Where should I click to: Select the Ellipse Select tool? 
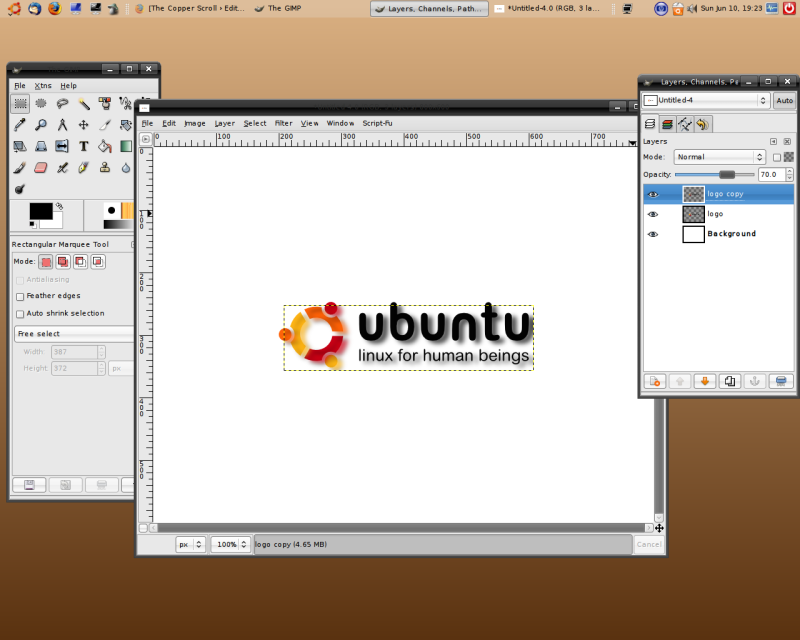point(41,104)
